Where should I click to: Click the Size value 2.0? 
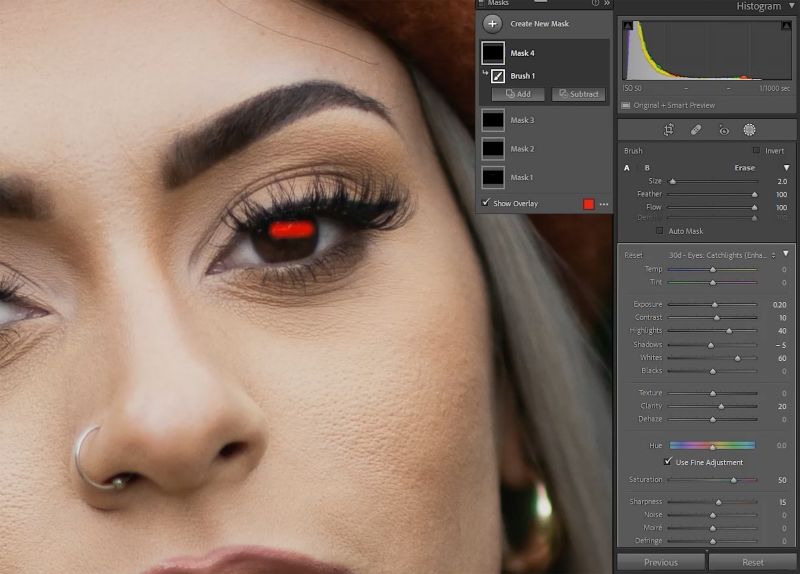[782, 181]
